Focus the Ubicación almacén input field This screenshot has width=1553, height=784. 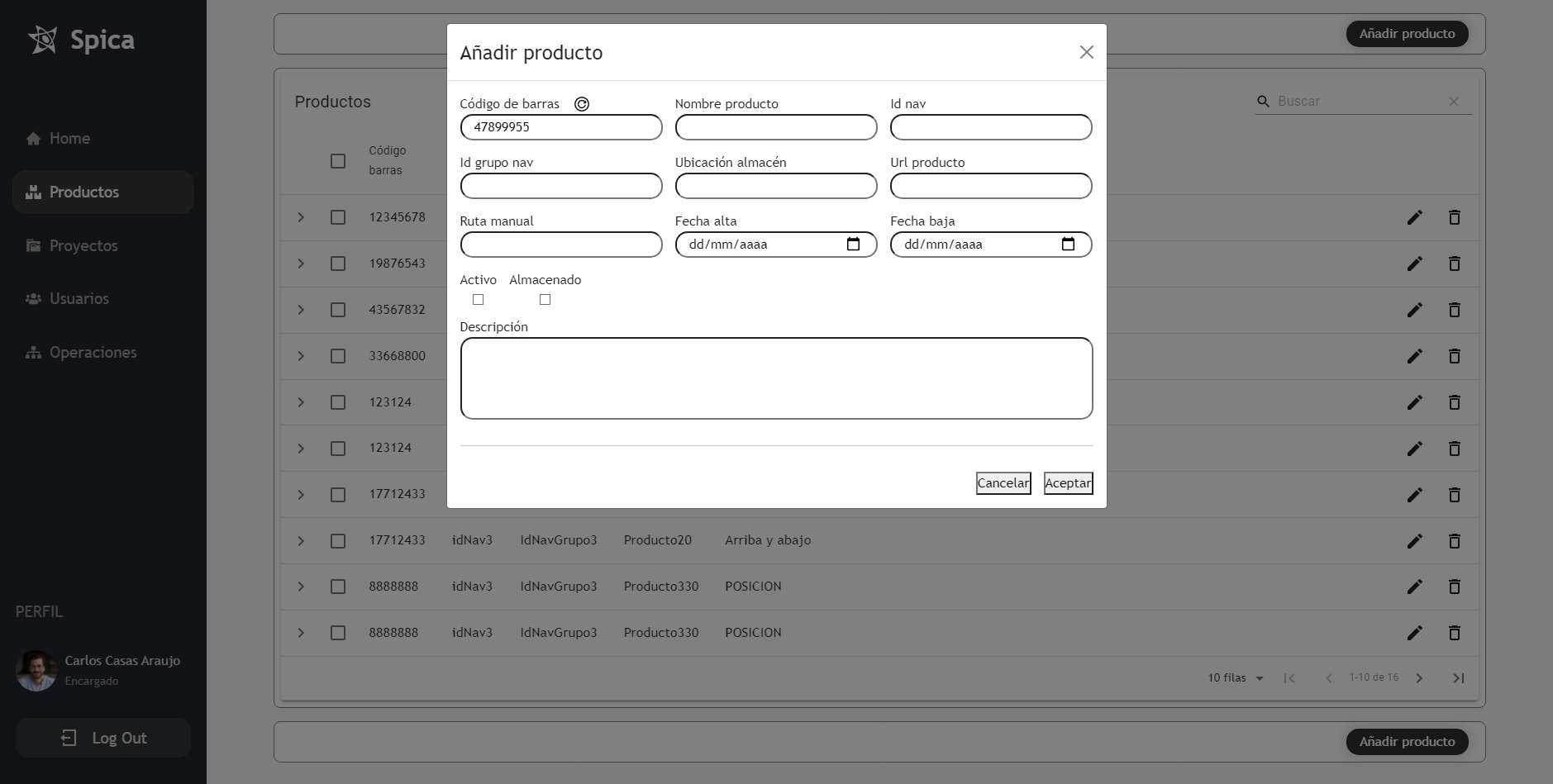[x=776, y=186]
